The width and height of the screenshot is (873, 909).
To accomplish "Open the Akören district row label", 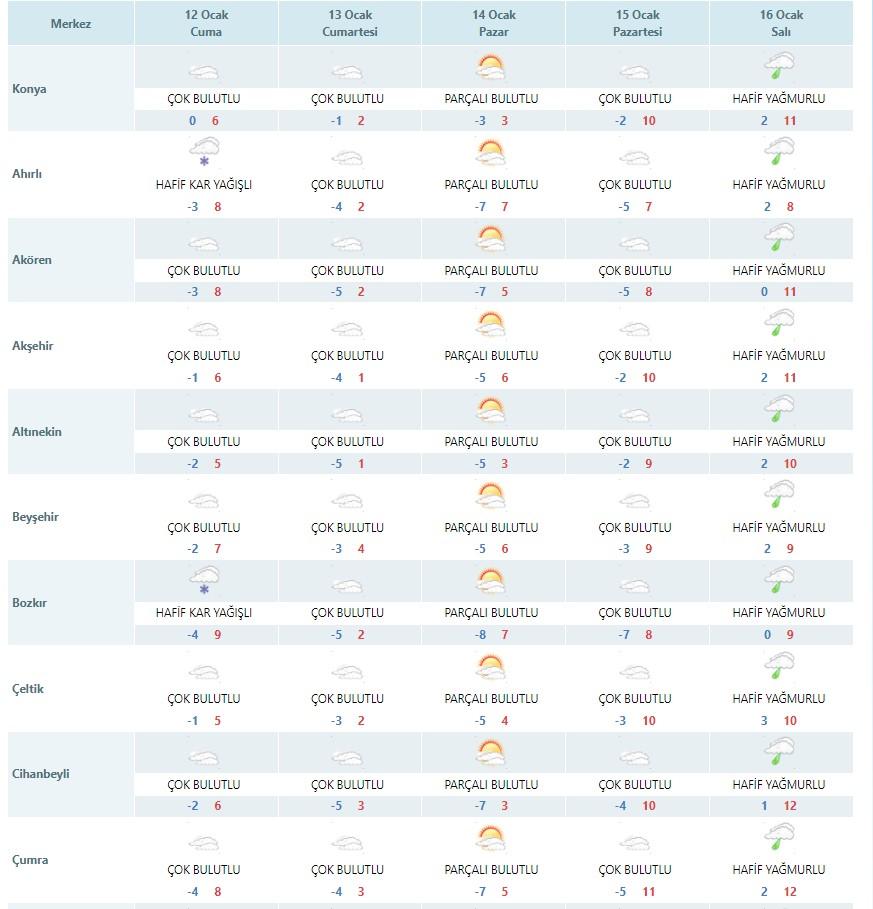I will point(32,260).
